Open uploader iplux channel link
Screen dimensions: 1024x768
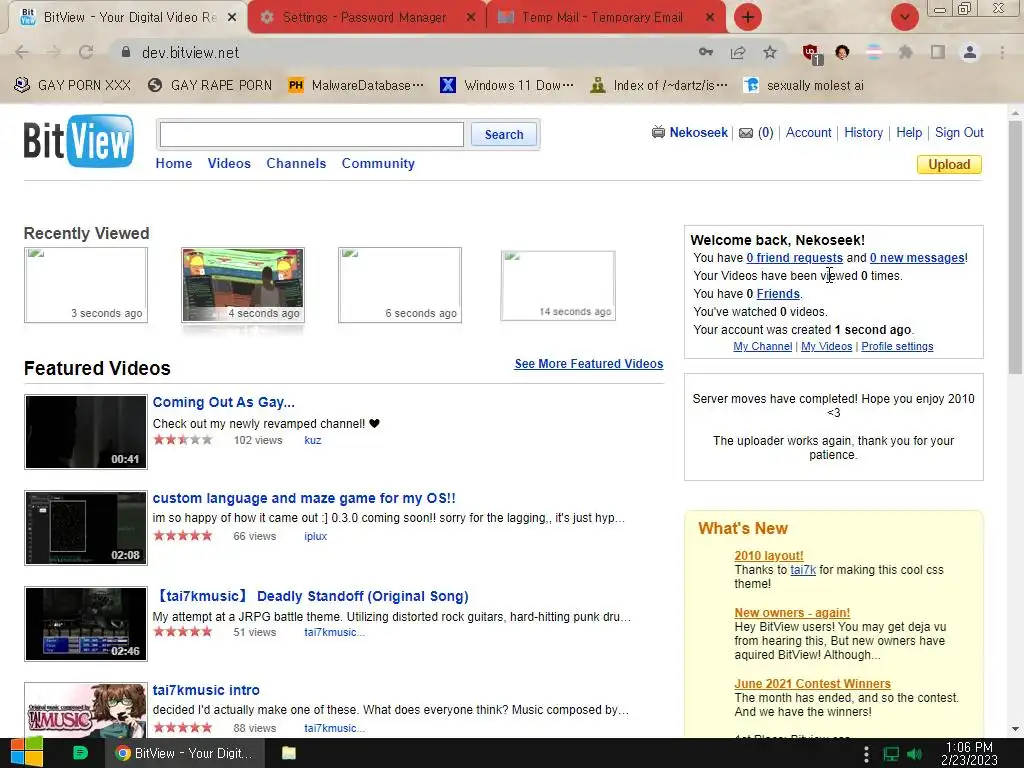tap(315, 537)
